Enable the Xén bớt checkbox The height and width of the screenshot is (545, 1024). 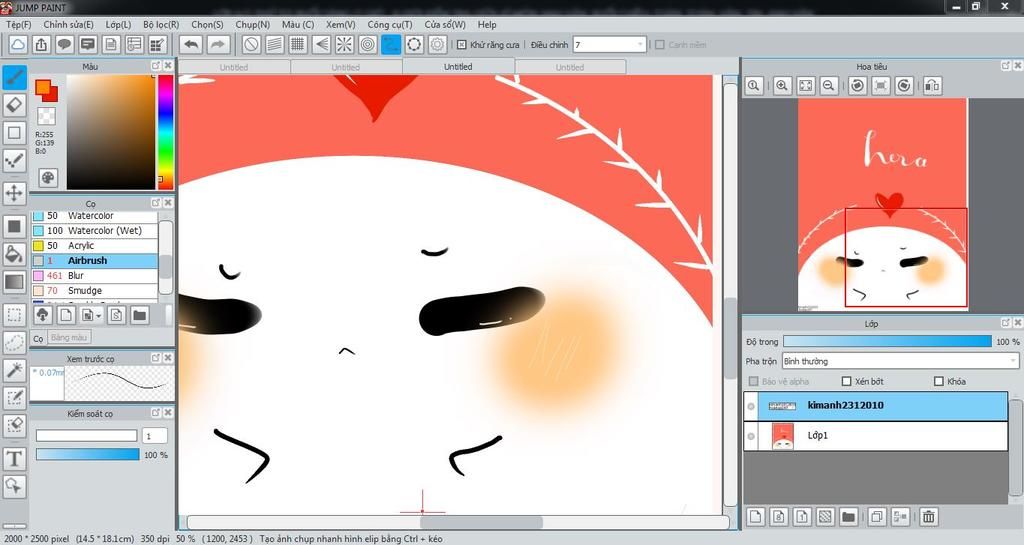point(846,381)
